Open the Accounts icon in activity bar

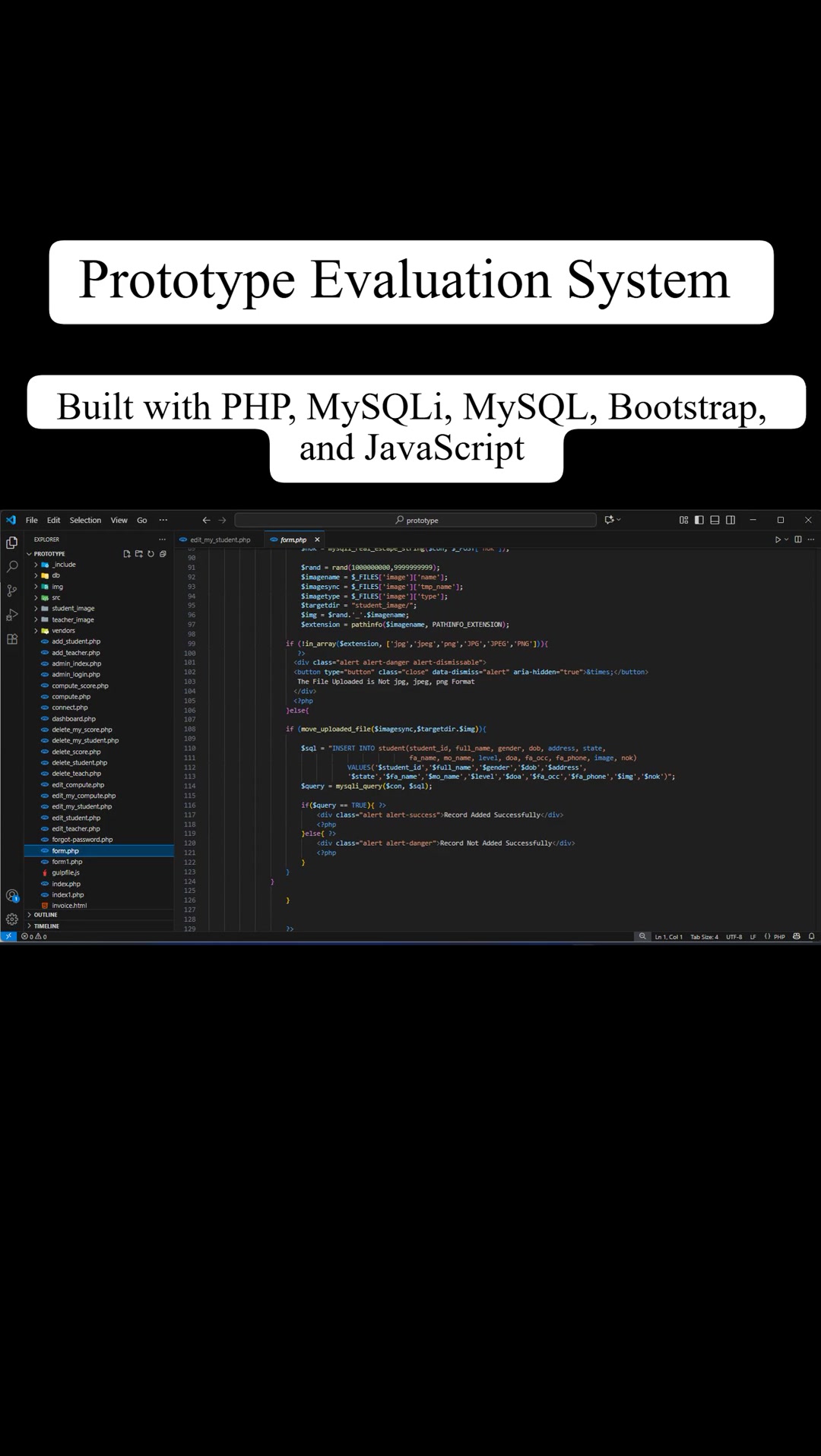pyautogui.click(x=12, y=895)
